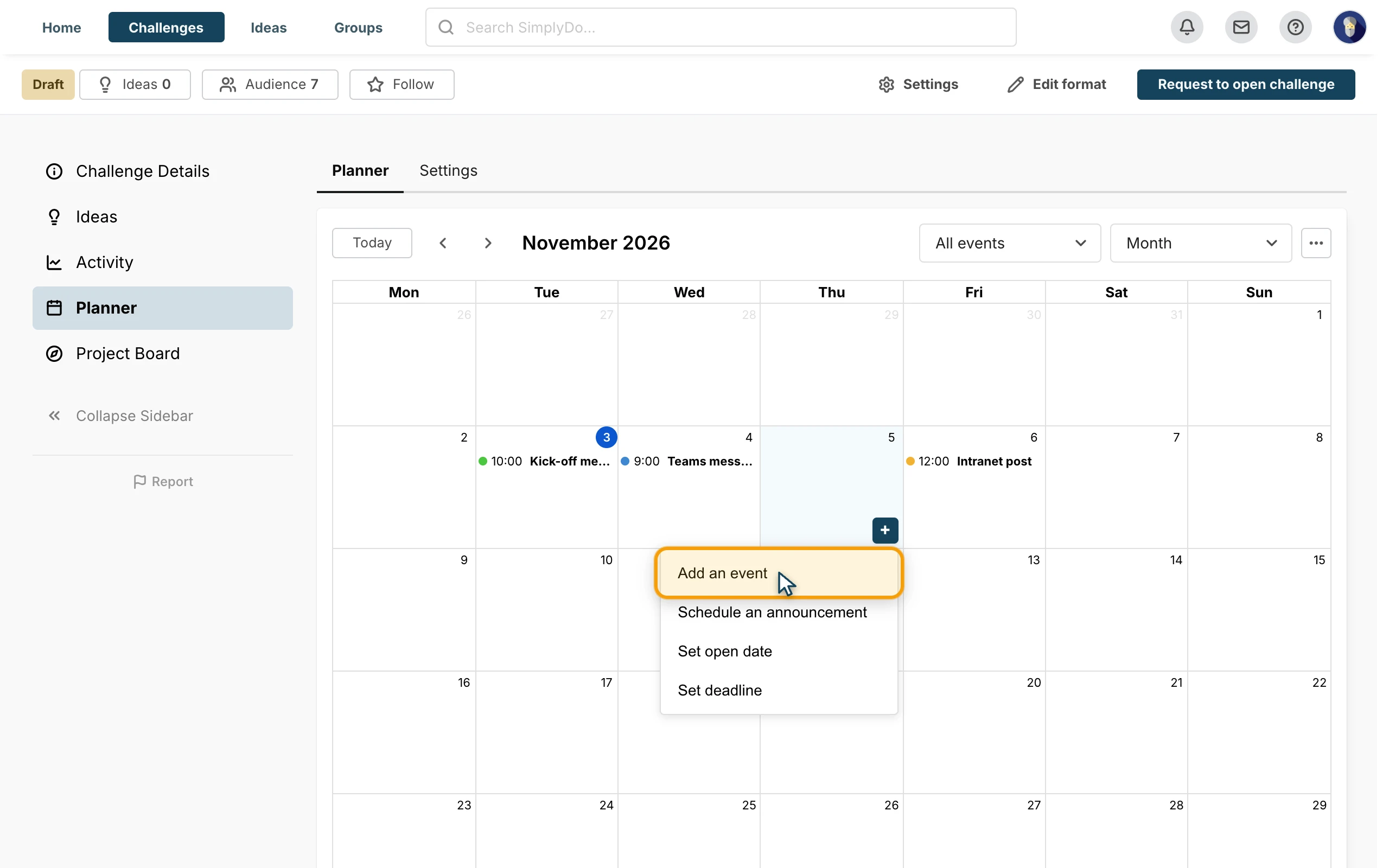
Task: Open the messages envelope icon
Action: (x=1241, y=27)
